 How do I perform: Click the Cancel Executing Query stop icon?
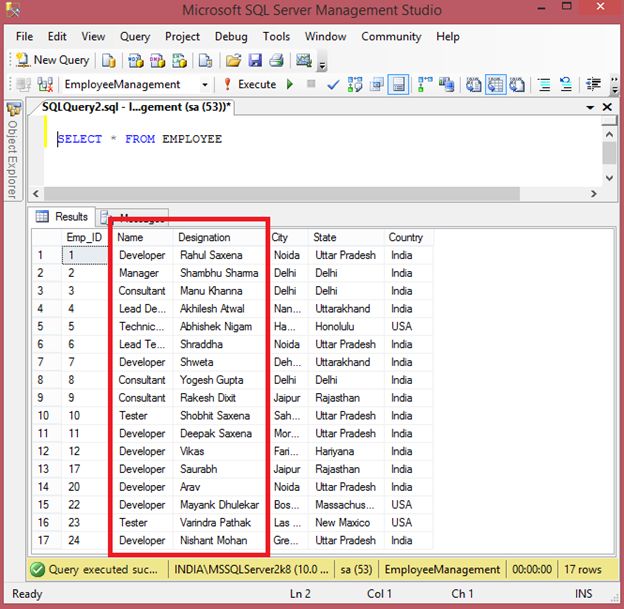[x=312, y=85]
